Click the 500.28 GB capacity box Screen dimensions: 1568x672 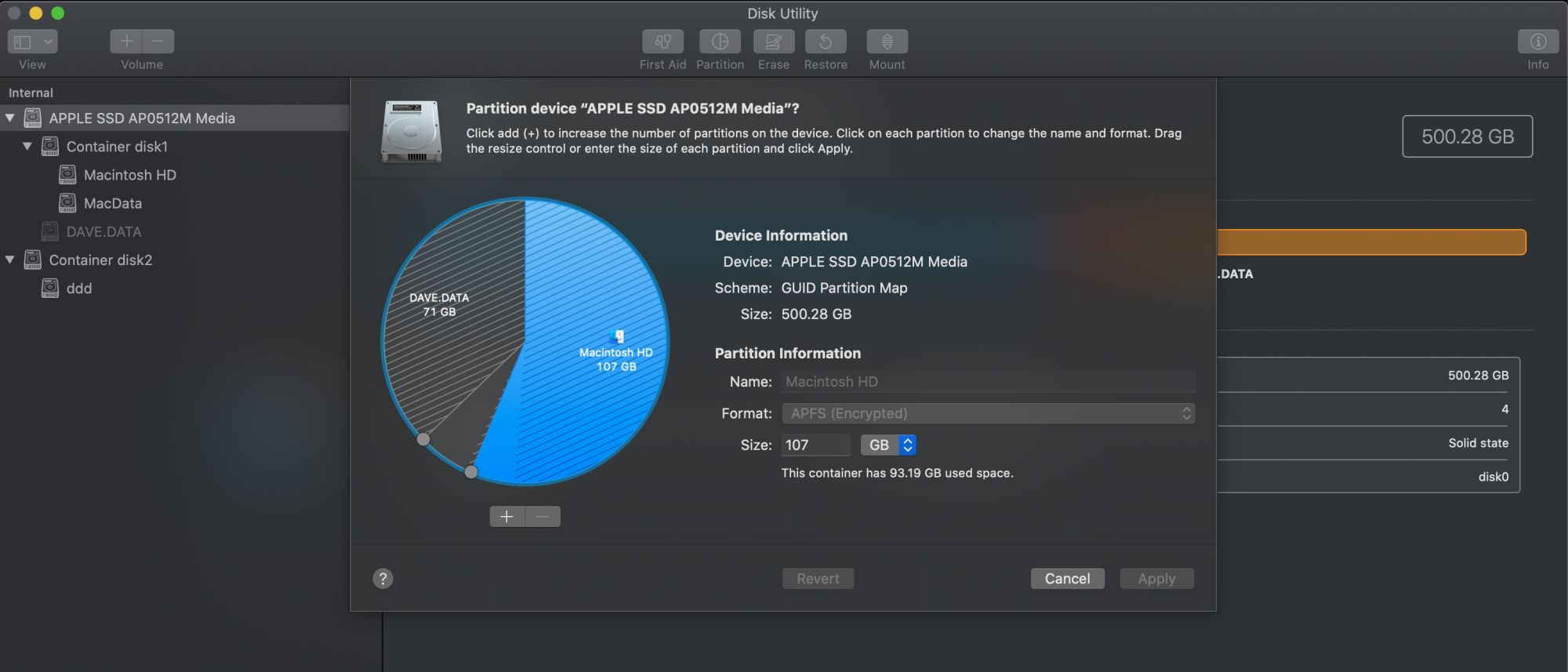(x=1467, y=136)
